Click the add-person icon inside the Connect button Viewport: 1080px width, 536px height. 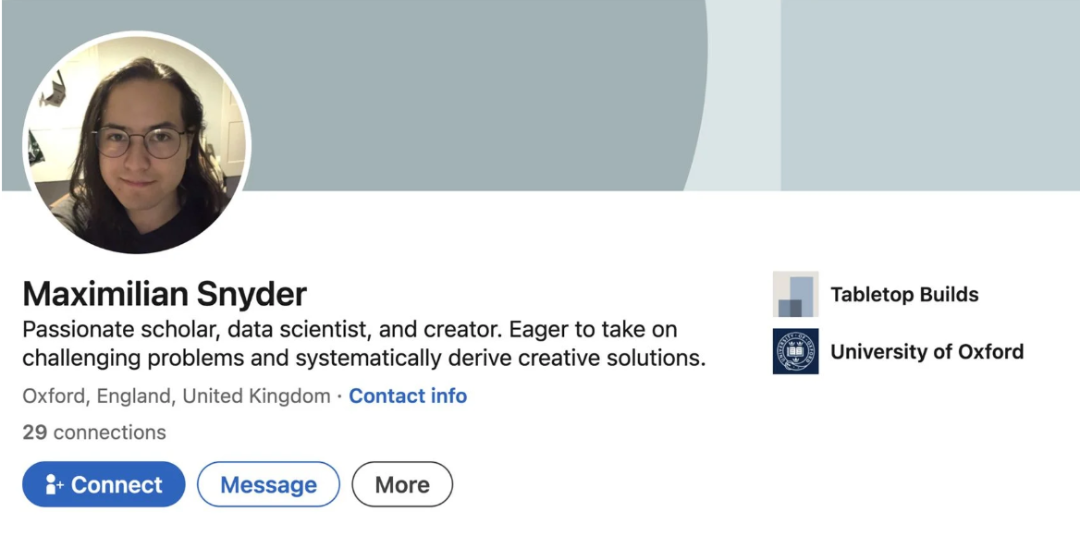(54, 485)
